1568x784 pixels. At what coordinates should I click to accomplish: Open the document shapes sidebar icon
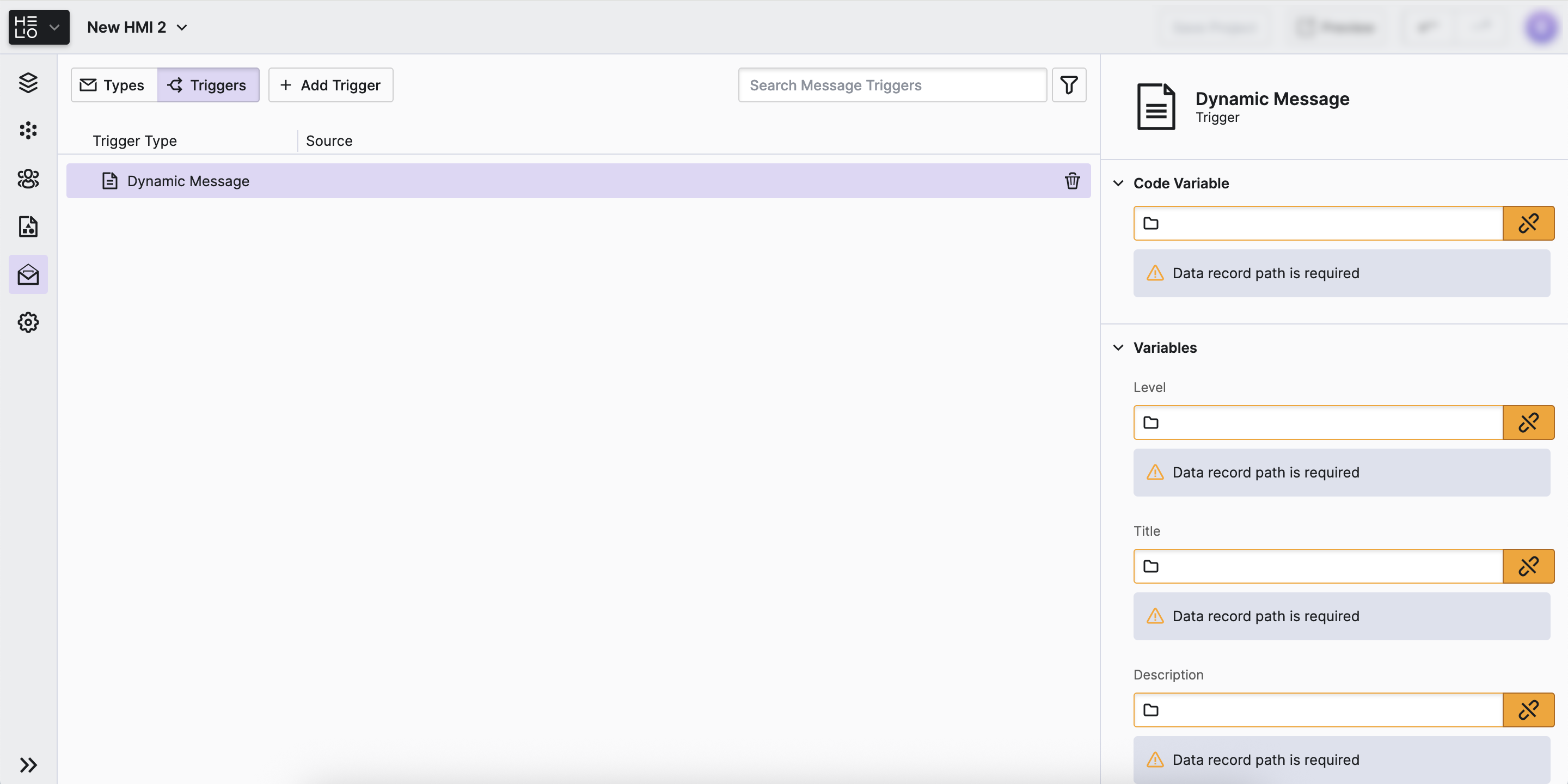click(x=28, y=226)
